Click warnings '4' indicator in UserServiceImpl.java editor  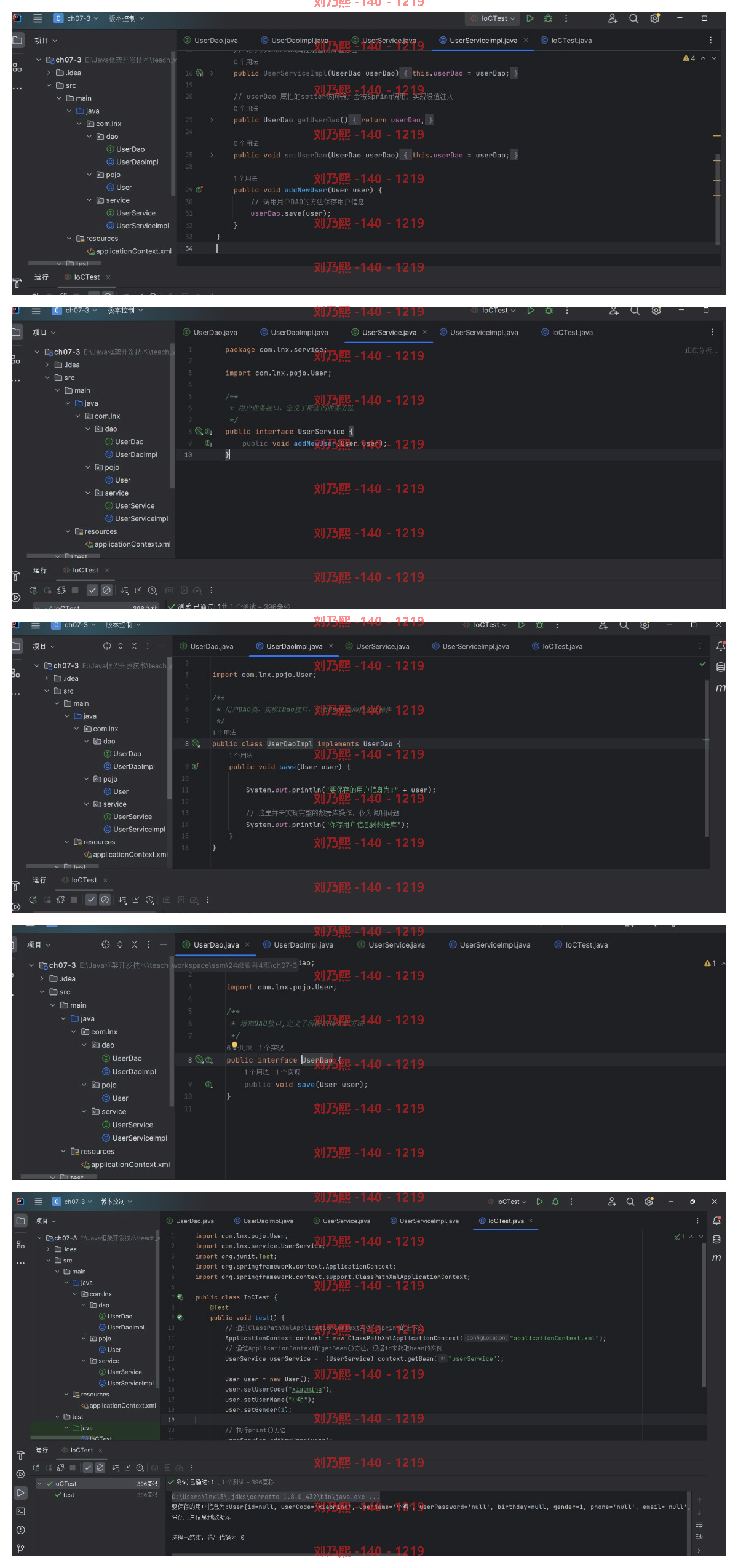[x=689, y=58]
